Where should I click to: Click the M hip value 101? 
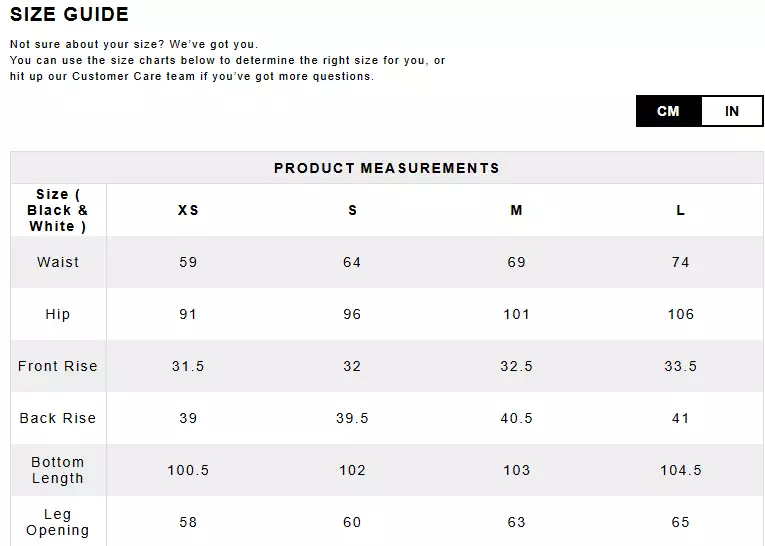[516, 314]
